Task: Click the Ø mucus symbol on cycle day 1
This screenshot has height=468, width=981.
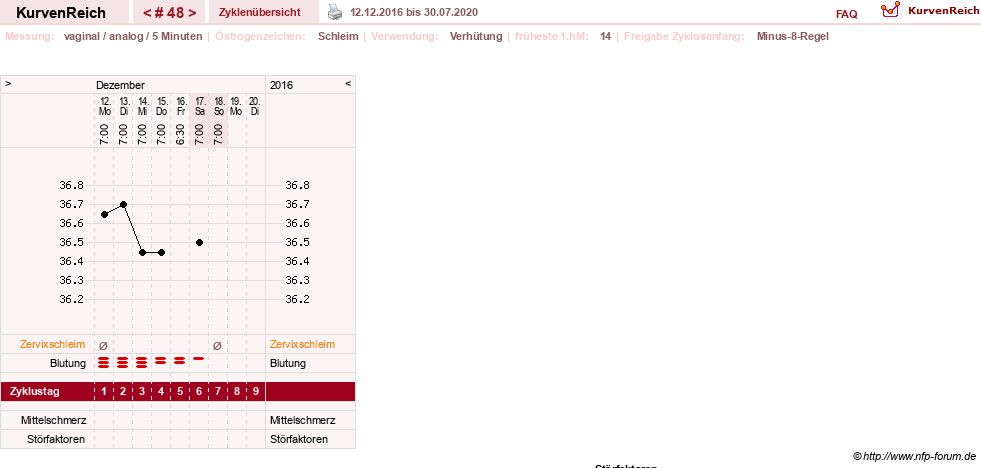Action: tap(104, 345)
